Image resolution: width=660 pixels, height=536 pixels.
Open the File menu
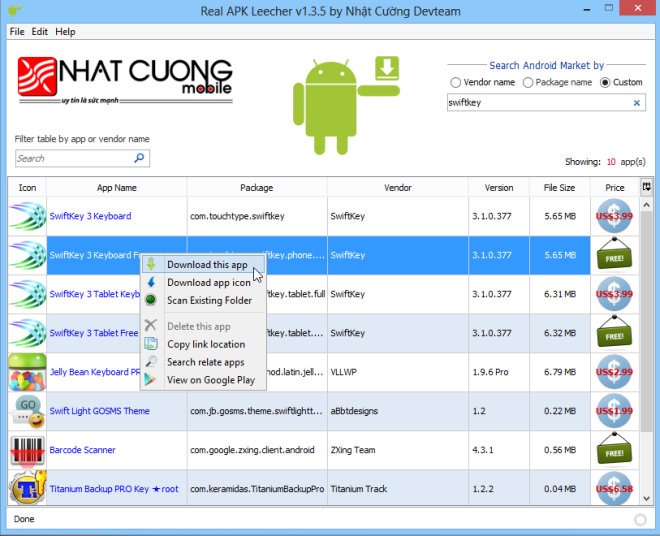17,32
